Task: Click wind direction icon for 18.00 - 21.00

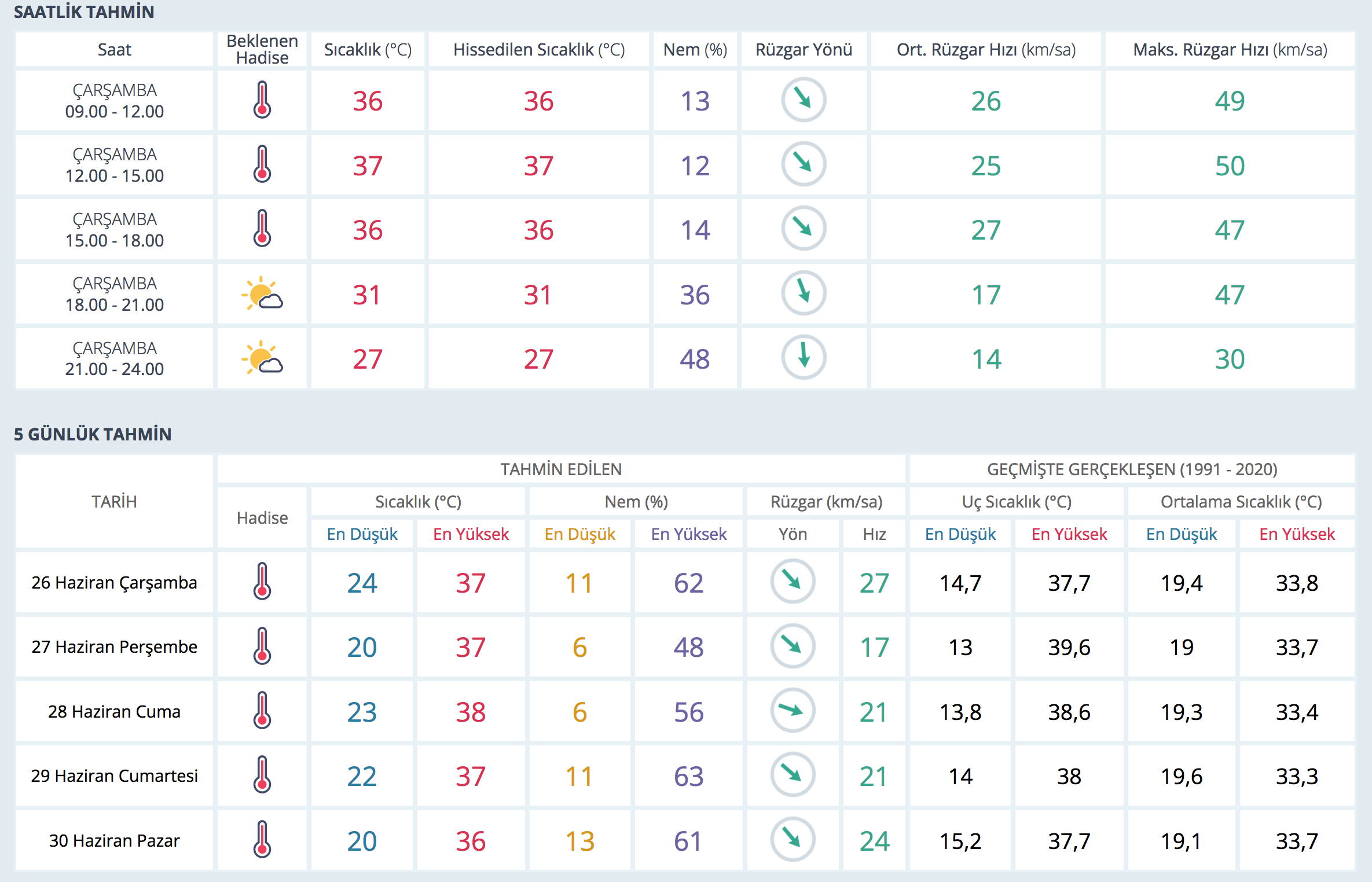Action: (x=804, y=293)
